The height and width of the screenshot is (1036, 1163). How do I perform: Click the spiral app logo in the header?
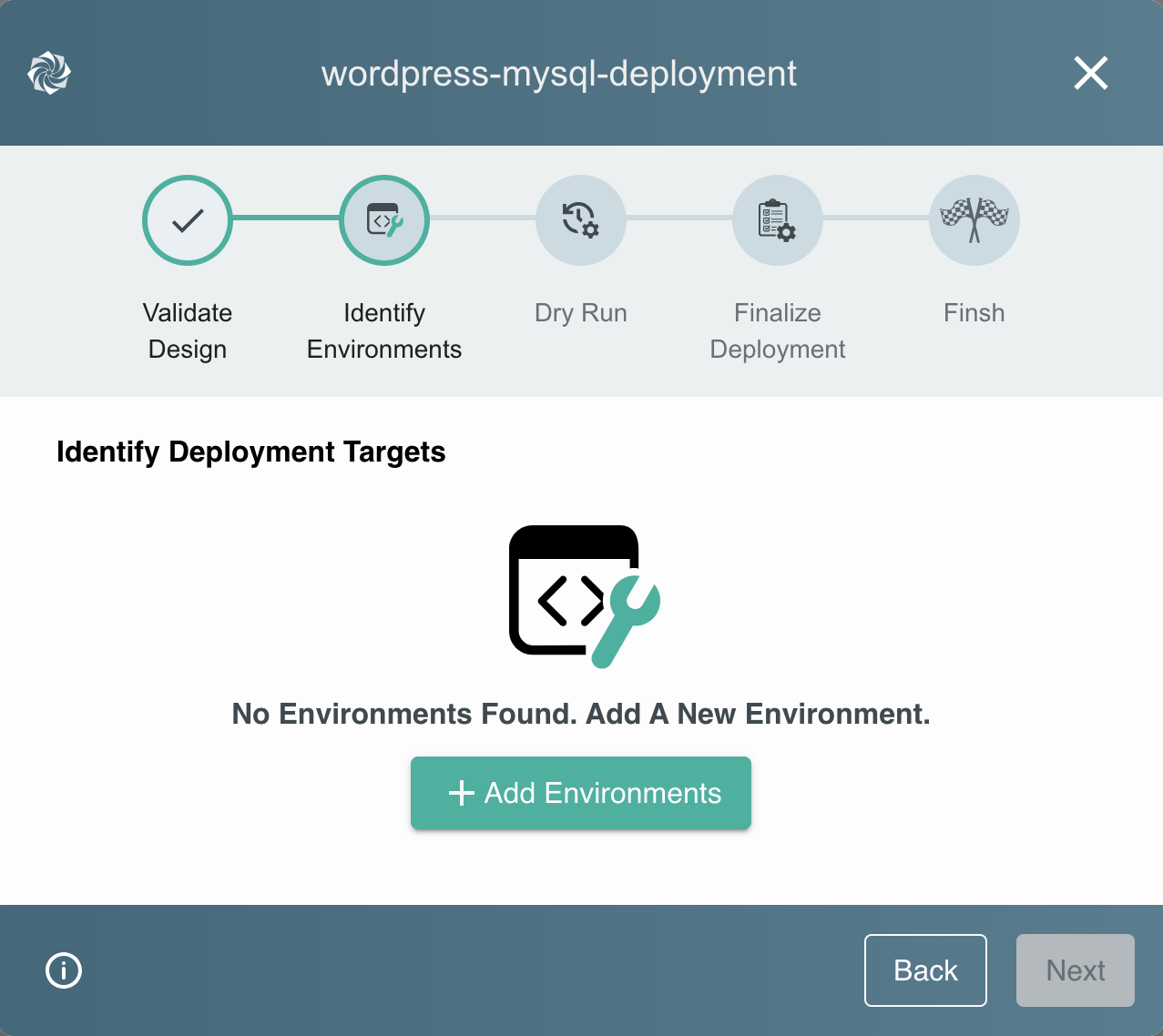pyautogui.click(x=48, y=73)
